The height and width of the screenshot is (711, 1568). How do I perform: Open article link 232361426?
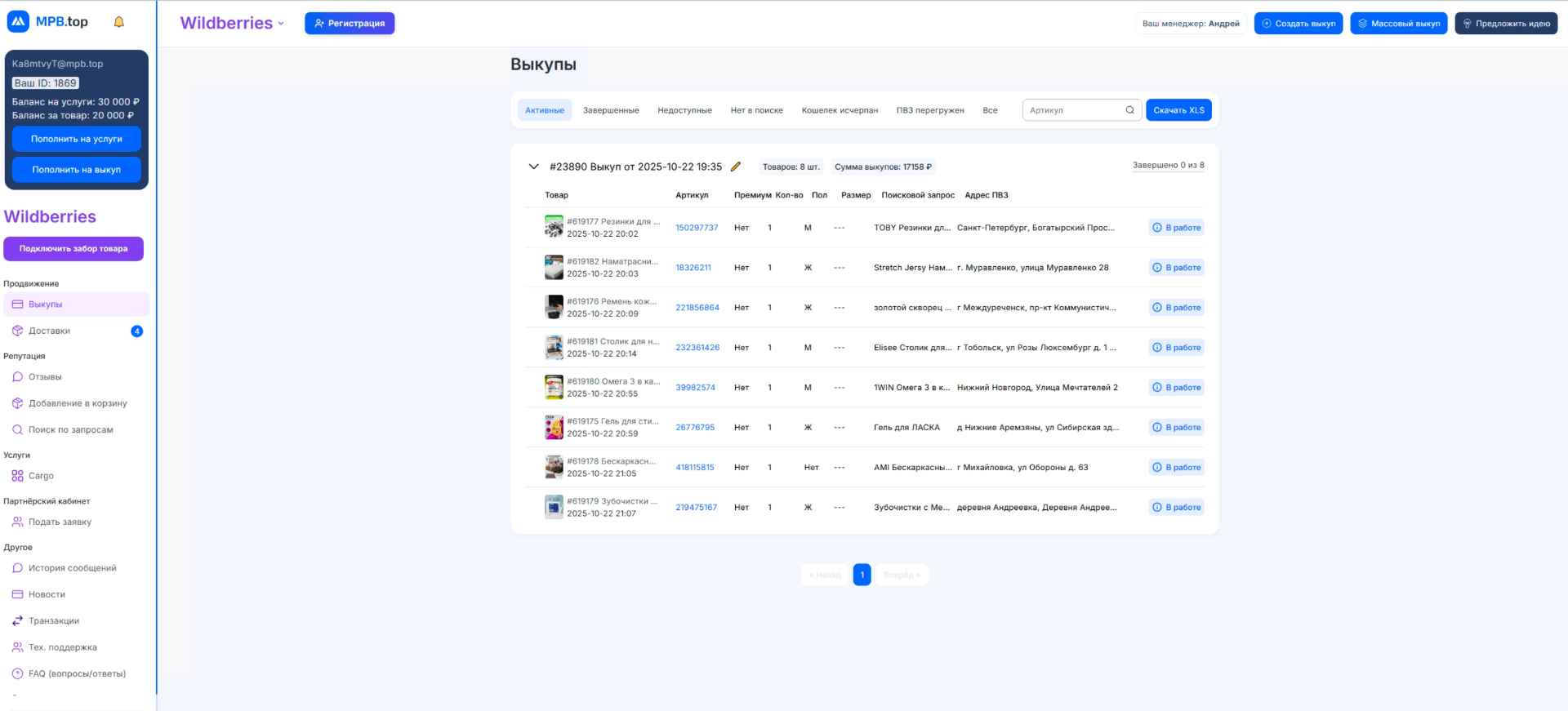(697, 348)
